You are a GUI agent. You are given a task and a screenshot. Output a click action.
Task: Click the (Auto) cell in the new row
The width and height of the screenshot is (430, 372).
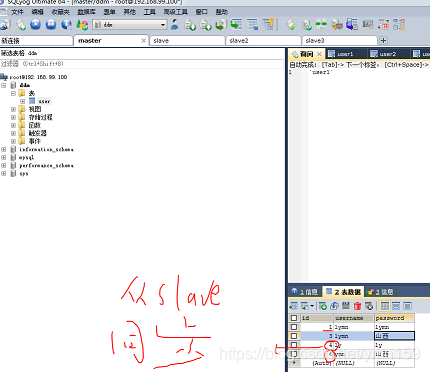tap(317, 363)
